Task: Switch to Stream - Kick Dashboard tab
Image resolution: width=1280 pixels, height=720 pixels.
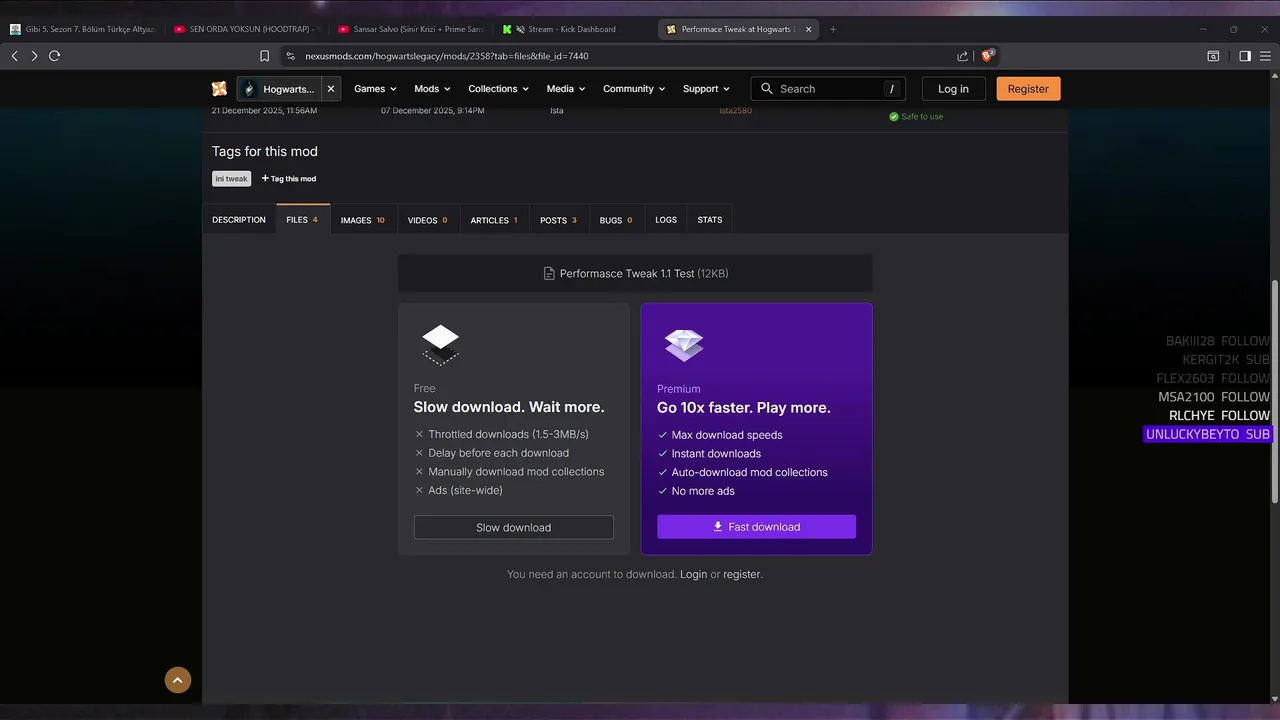Action: point(572,29)
